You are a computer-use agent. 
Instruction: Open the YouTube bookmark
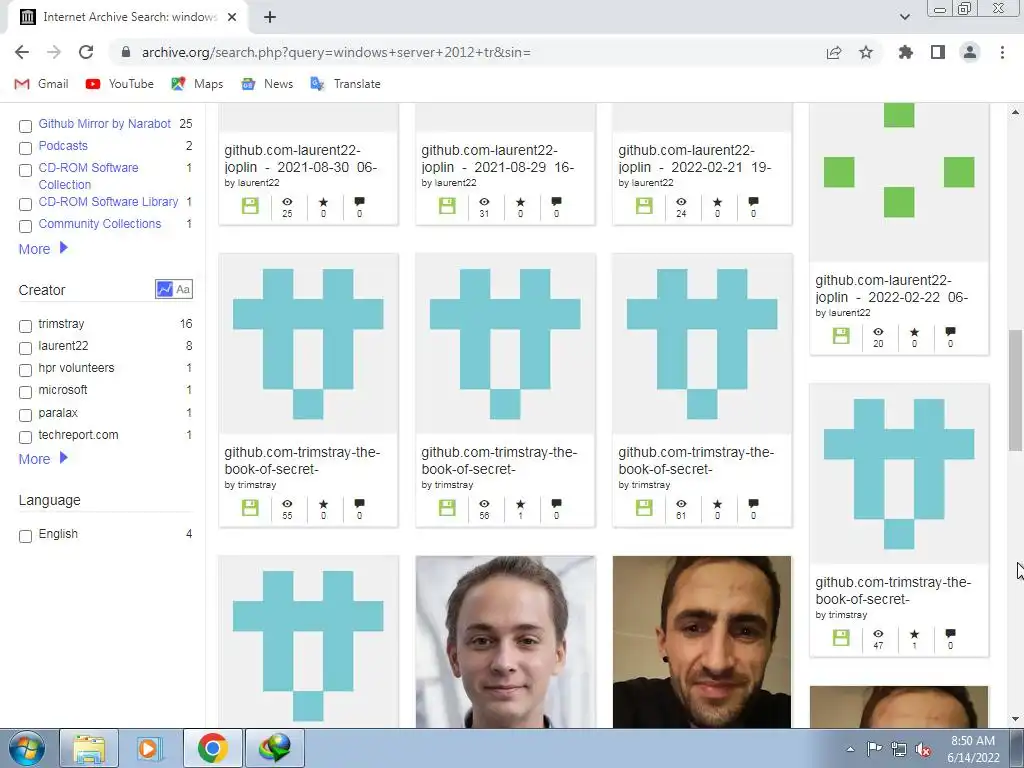[x=120, y=84]
